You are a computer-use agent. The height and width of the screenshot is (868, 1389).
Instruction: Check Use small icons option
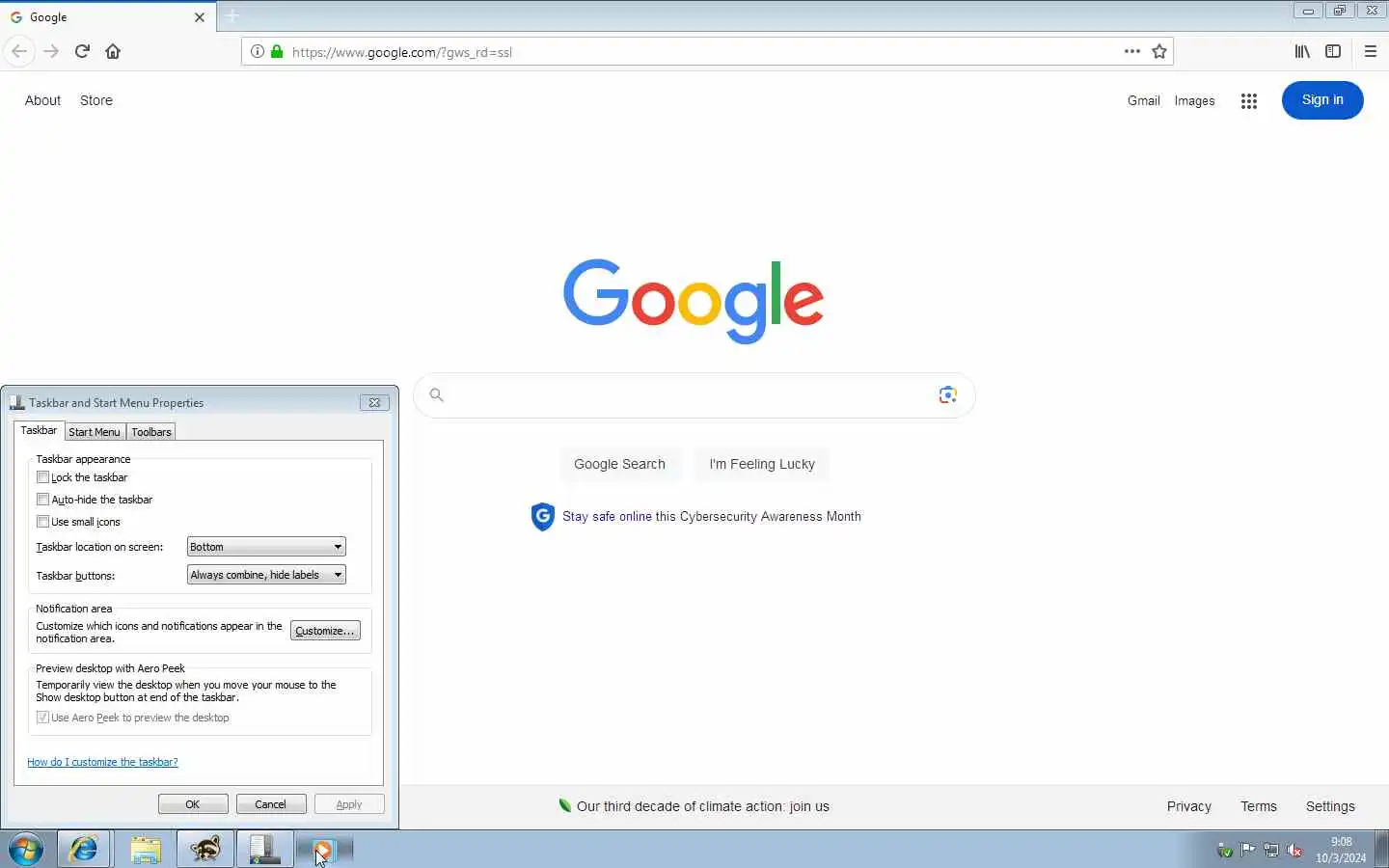pos(42,521)
